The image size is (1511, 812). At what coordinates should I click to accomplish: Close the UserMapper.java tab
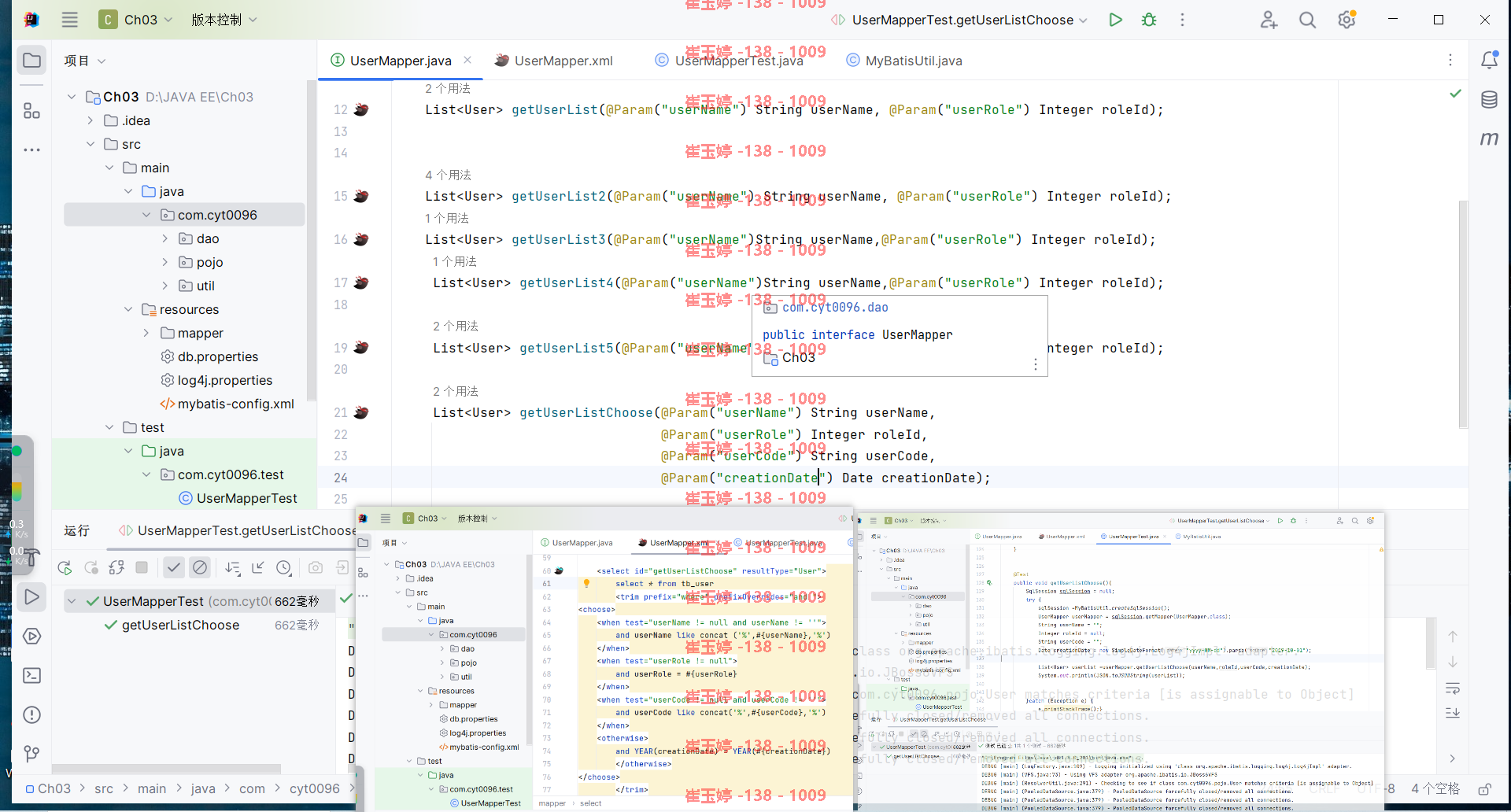[467, 60]
